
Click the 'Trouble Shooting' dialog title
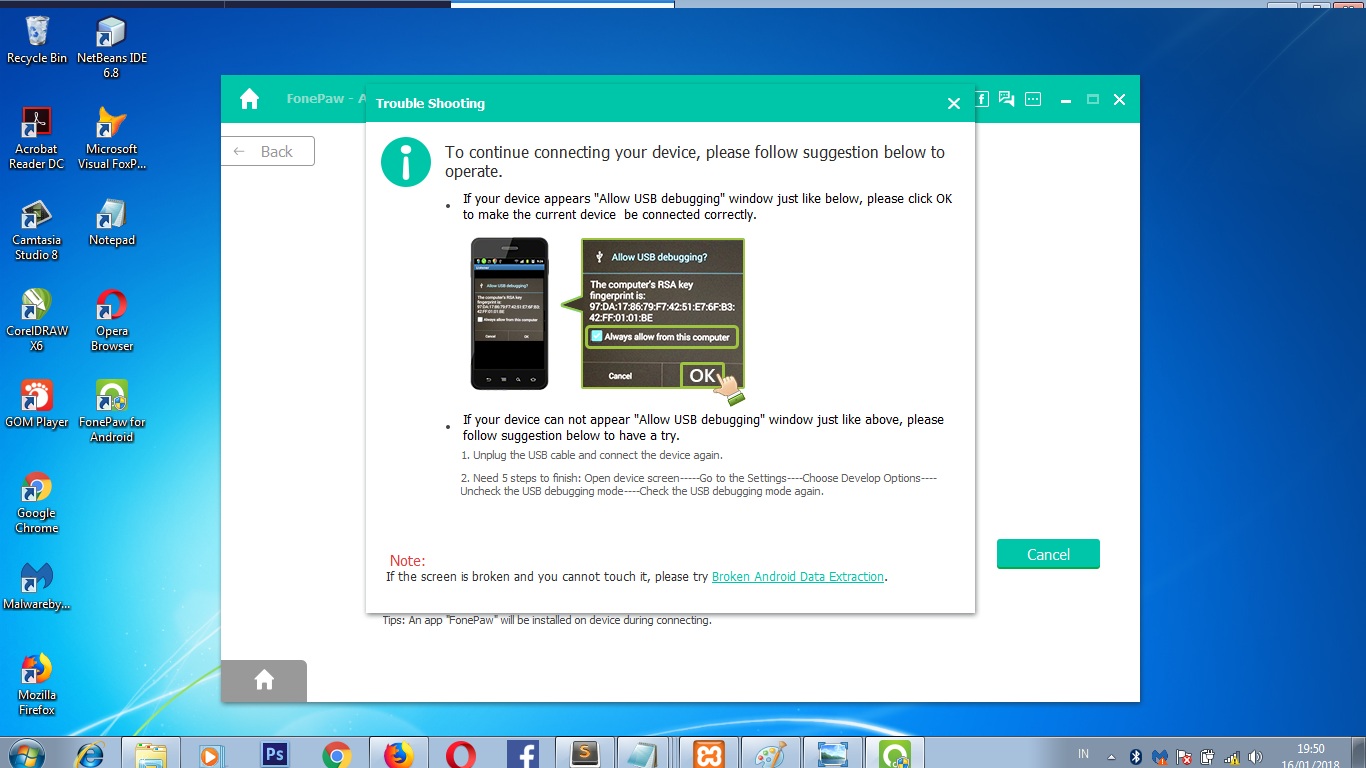430,103
